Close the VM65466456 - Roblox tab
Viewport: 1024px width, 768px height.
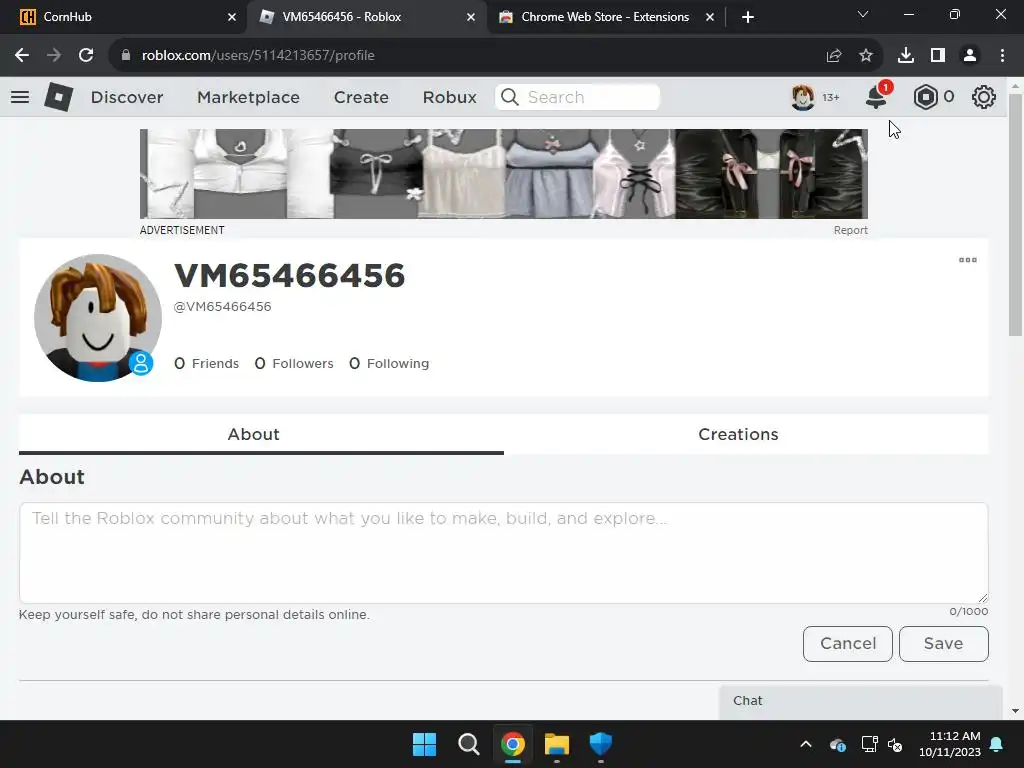[x=471, y=17]
